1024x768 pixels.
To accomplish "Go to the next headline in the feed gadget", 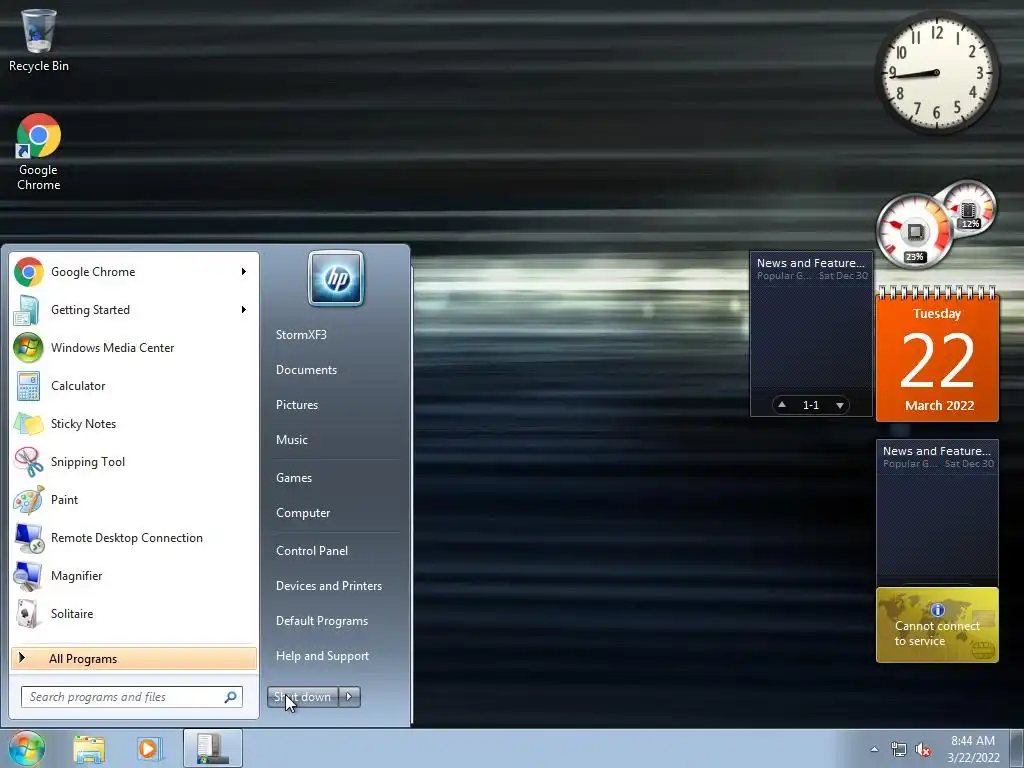I will tap(840, 405).
